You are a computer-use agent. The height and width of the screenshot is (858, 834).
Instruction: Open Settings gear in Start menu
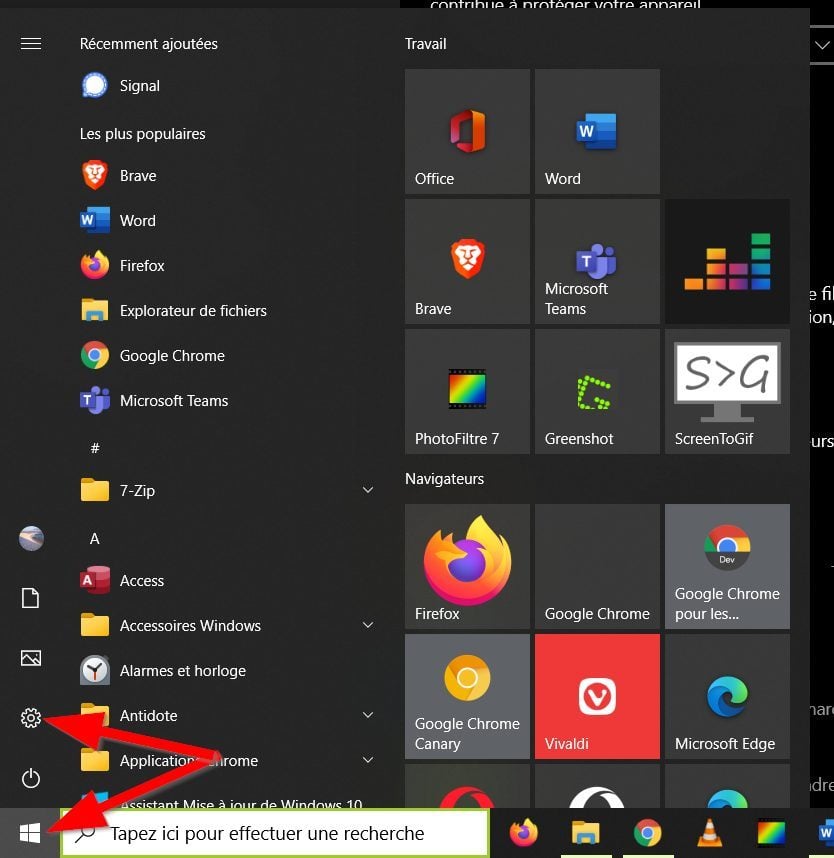(x=31, y=717)
